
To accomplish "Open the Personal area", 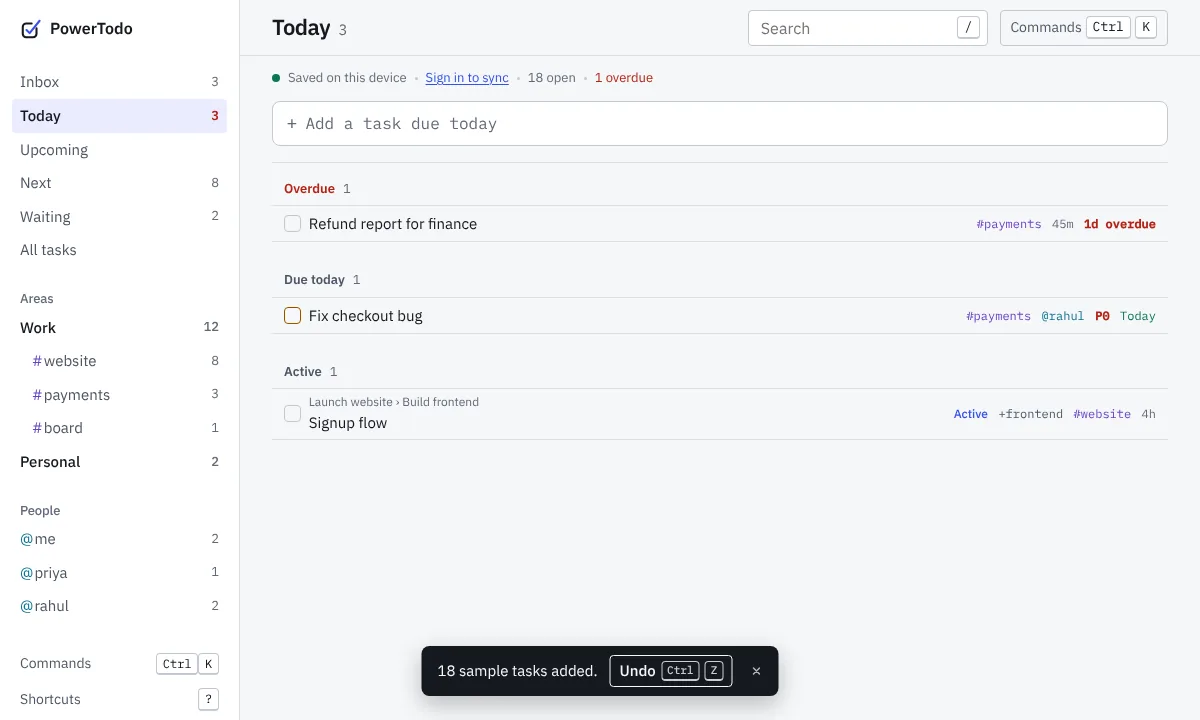I will [119, 462].
